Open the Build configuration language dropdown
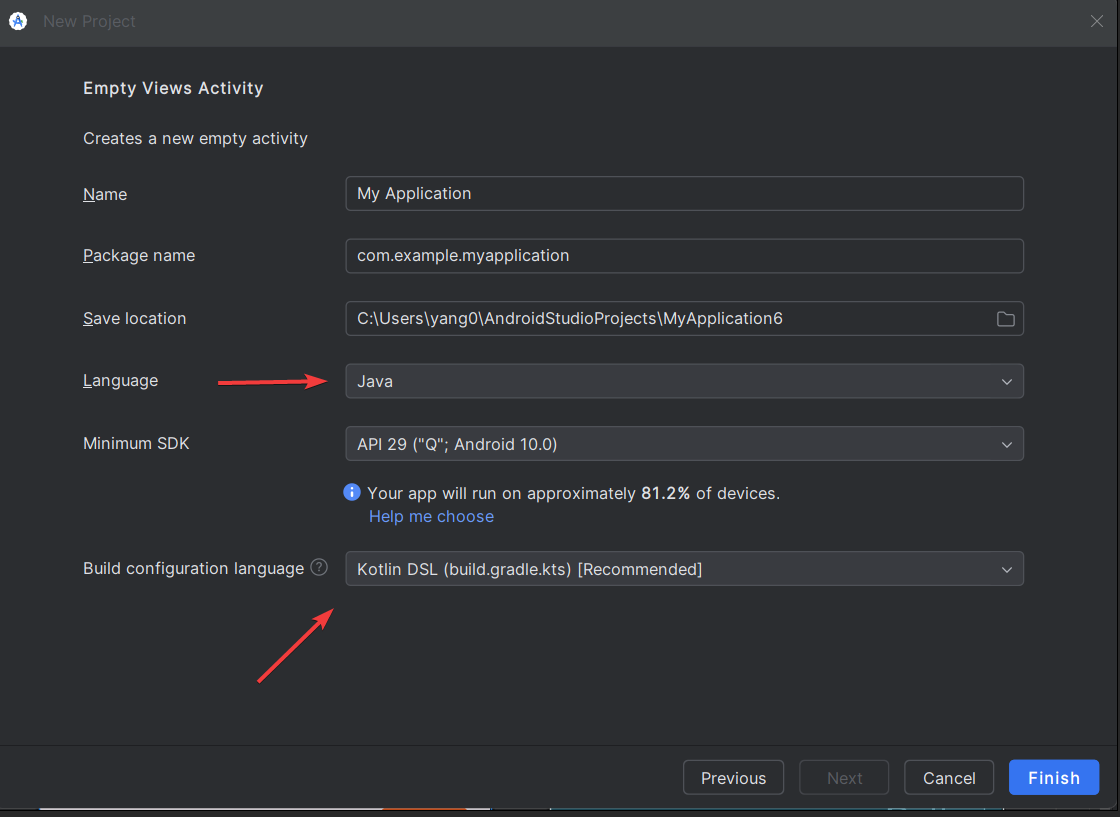1120x817 pixels. [x=684, y=569]
